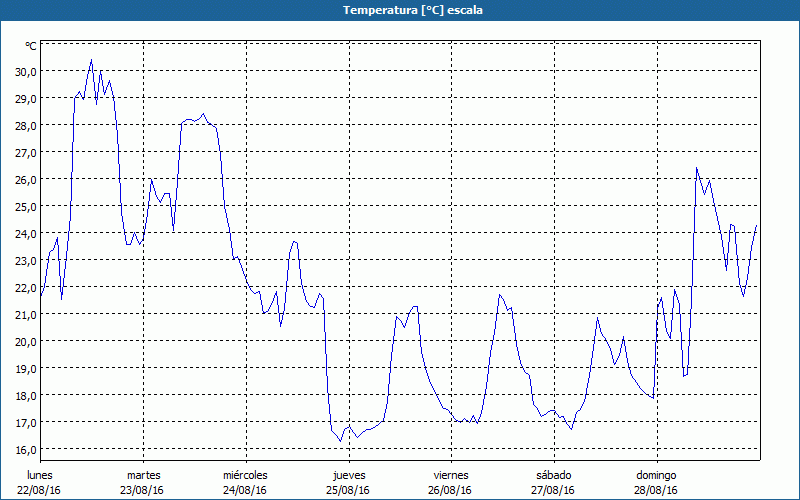Select the 'lunes' day label
Screen dimensions: 800x500
point(41,475)
